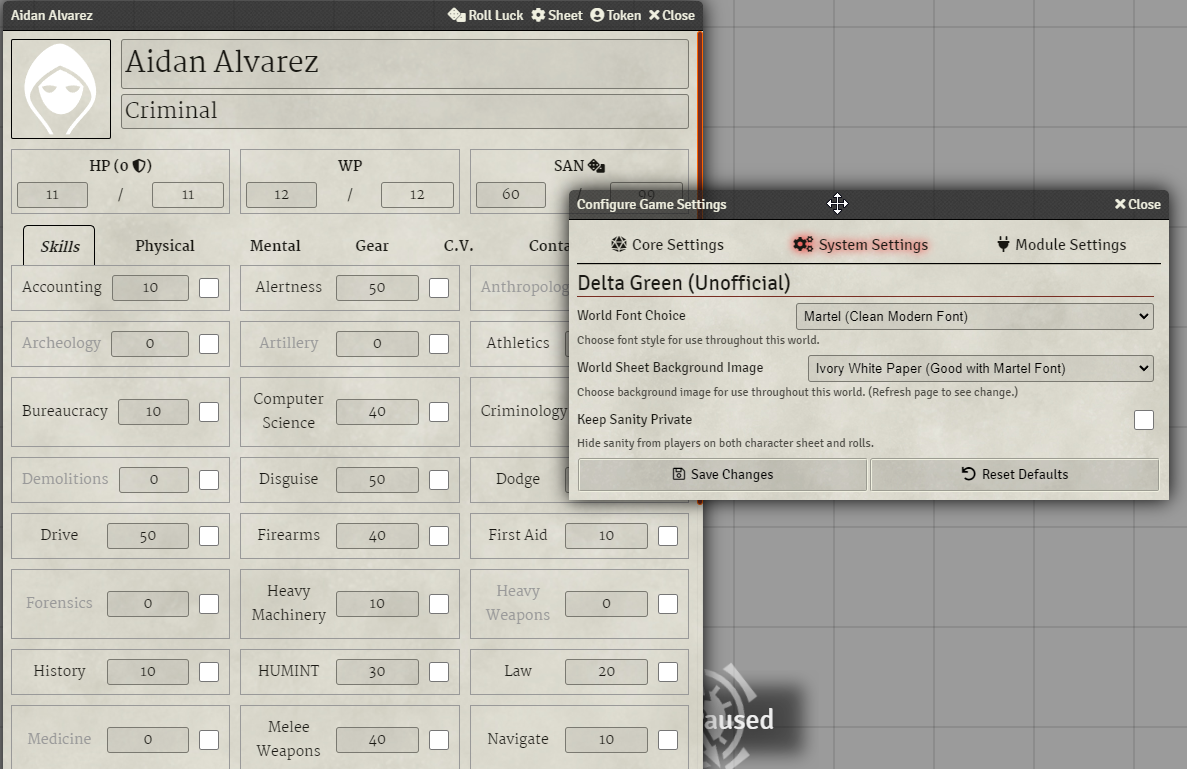Roll sanity with SAN dice icon
Screen dimensions: 1187x769
(596, 166)
